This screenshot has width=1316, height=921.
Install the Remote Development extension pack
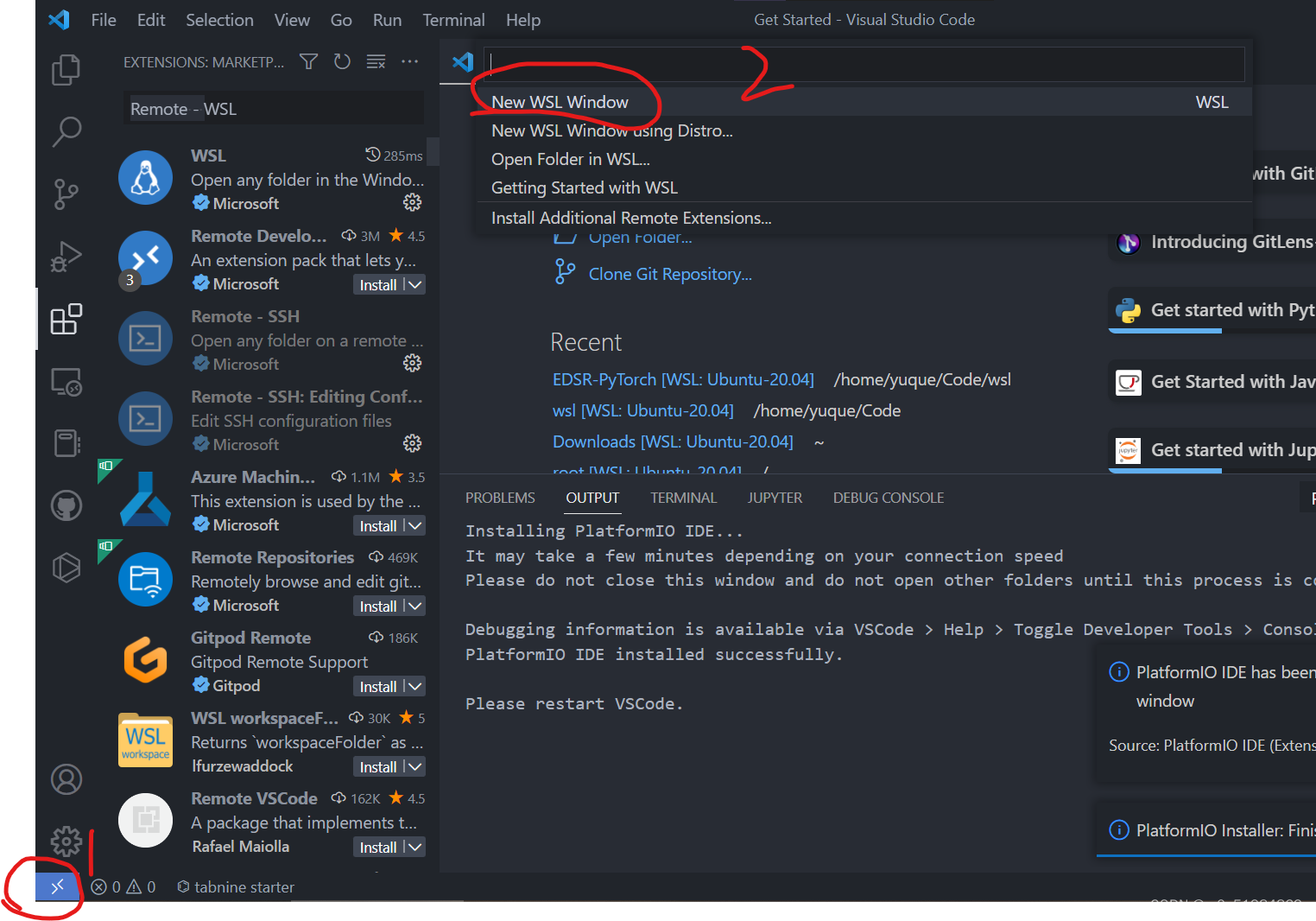(x=378, y=284)
